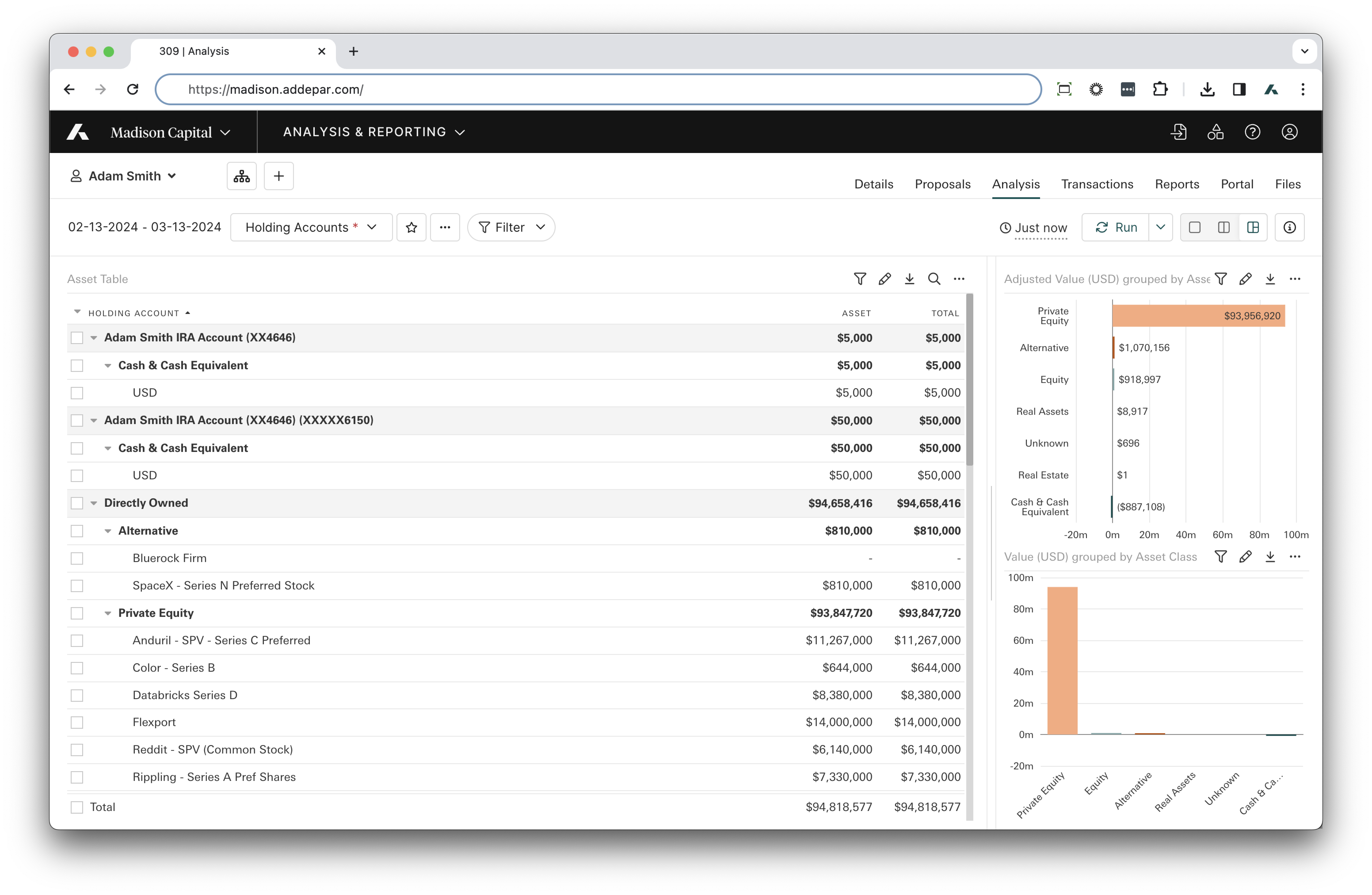Open the hierarchy tree icon beside Adam Smith
1372x895 pixels.
tap(242, 176)
